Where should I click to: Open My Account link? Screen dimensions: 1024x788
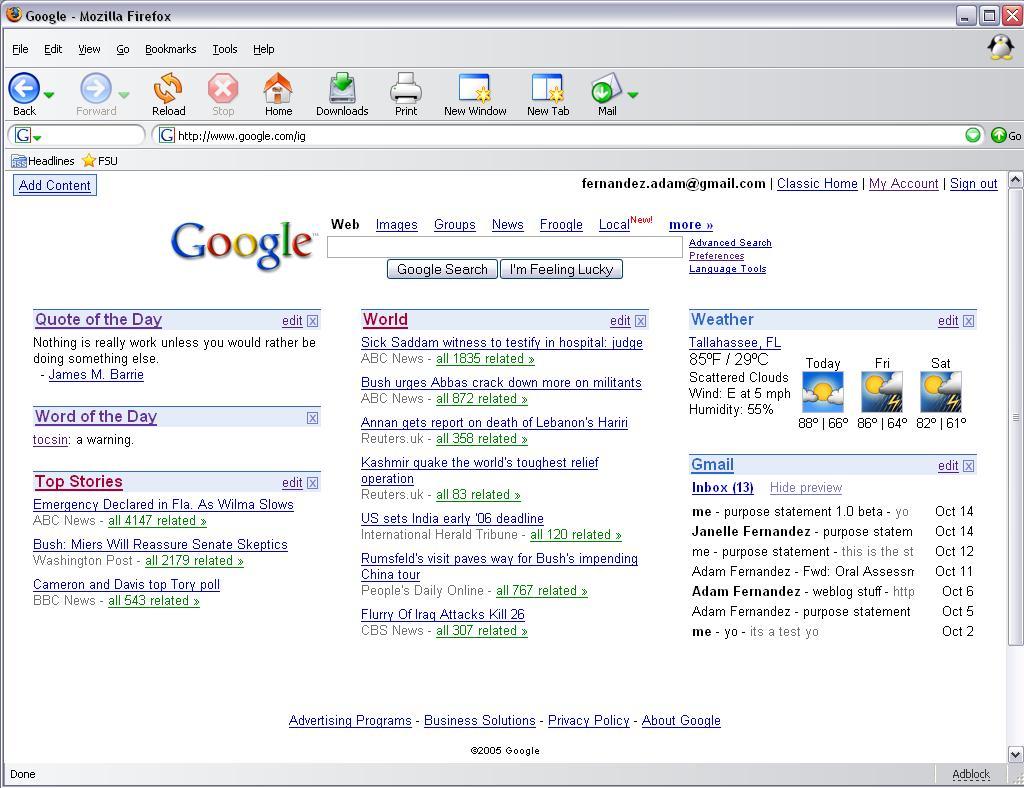click(x=903, y=183)
